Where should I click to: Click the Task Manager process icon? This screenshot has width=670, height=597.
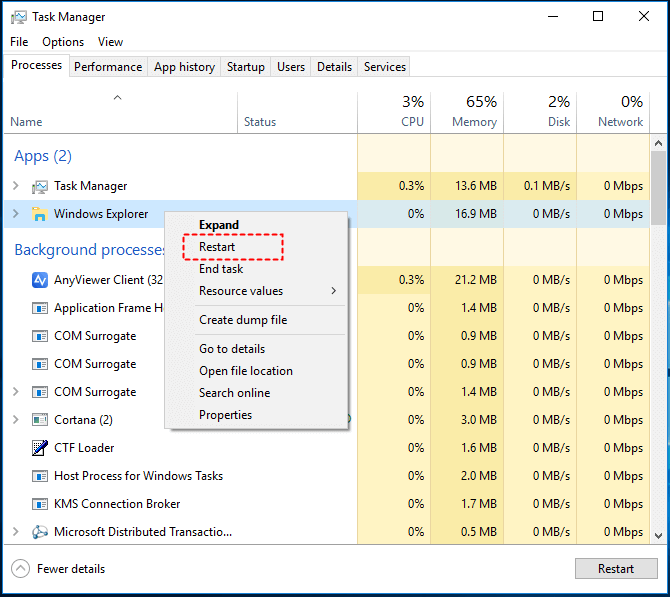40,186
